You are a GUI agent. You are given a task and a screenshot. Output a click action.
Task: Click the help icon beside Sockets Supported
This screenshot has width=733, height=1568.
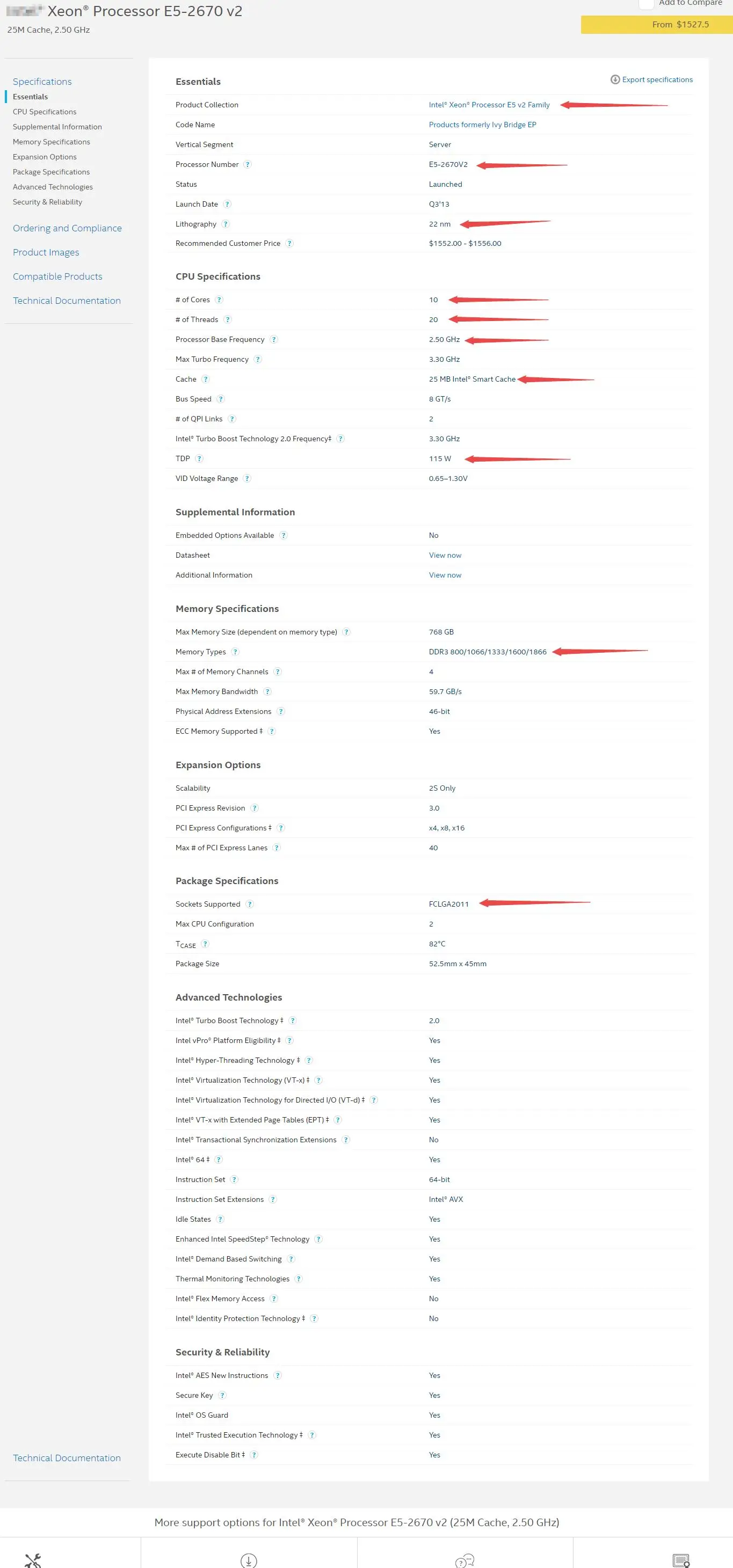250,904
